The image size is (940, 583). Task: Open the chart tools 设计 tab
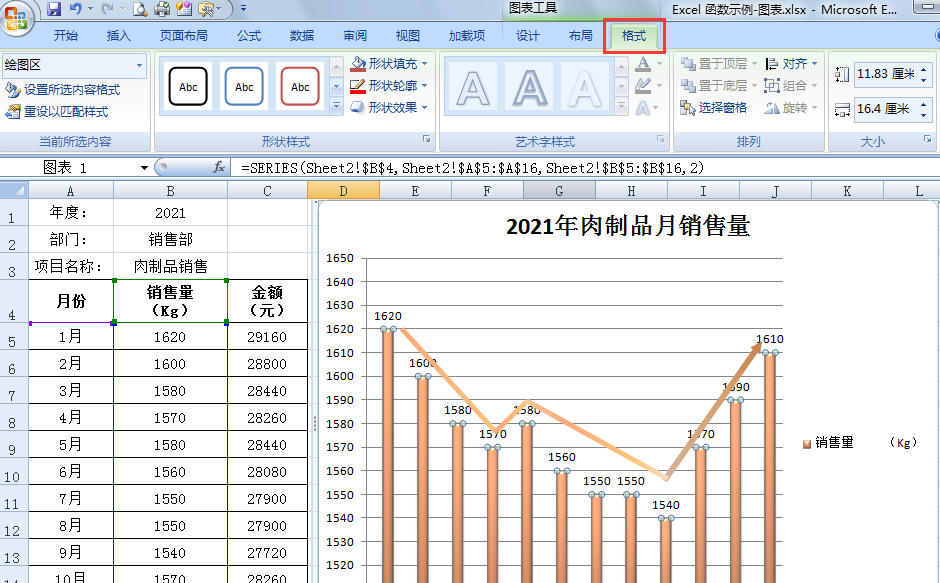(x=528, y=36)
